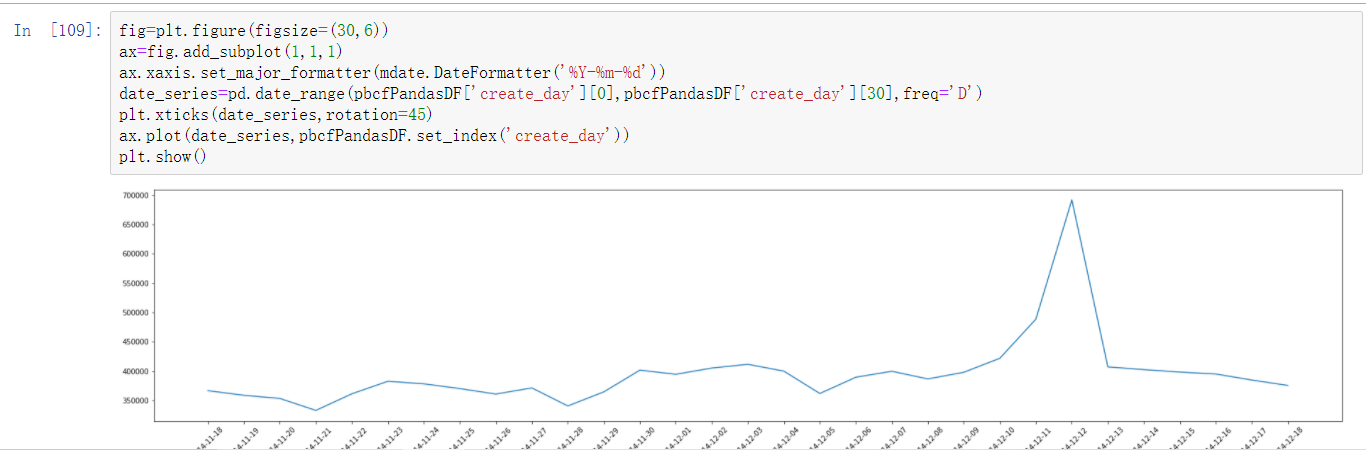Image resolution: width=1366 pixels, height=450 pixels.
Task: Click the peak point of the line chart
Action: [1071, 200]
